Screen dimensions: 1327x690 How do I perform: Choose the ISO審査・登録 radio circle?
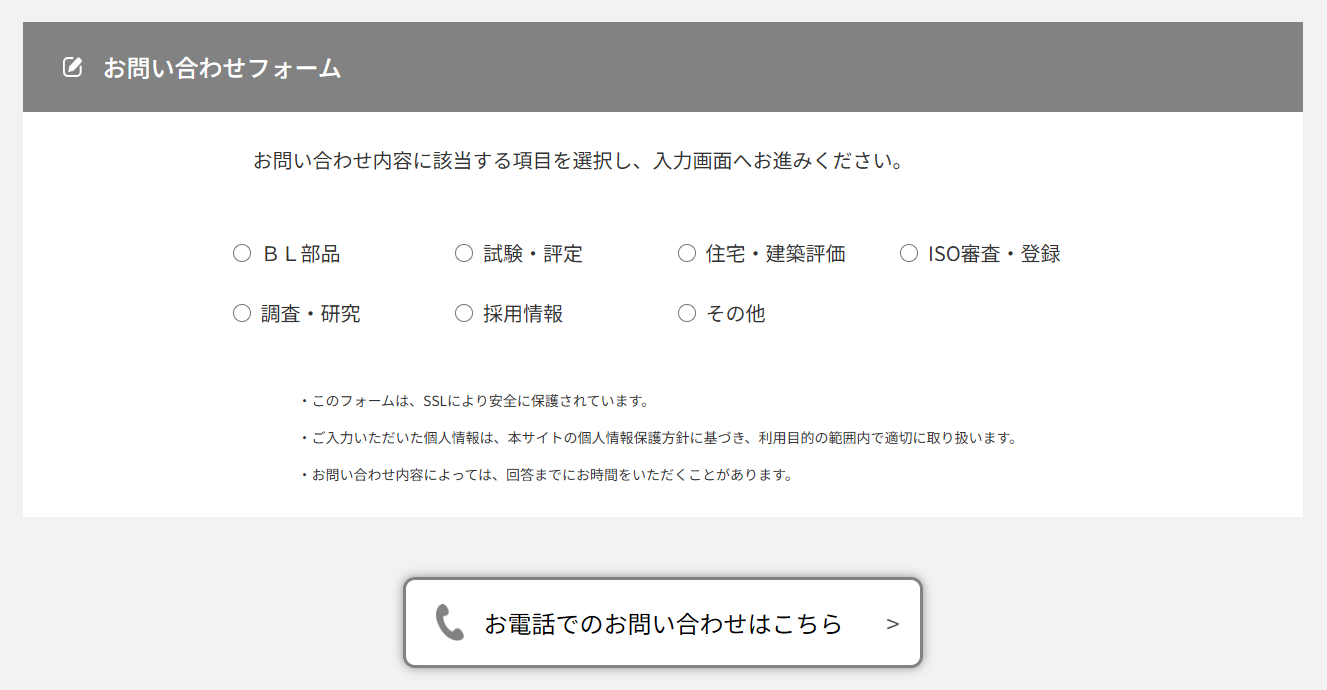point(909,254)
